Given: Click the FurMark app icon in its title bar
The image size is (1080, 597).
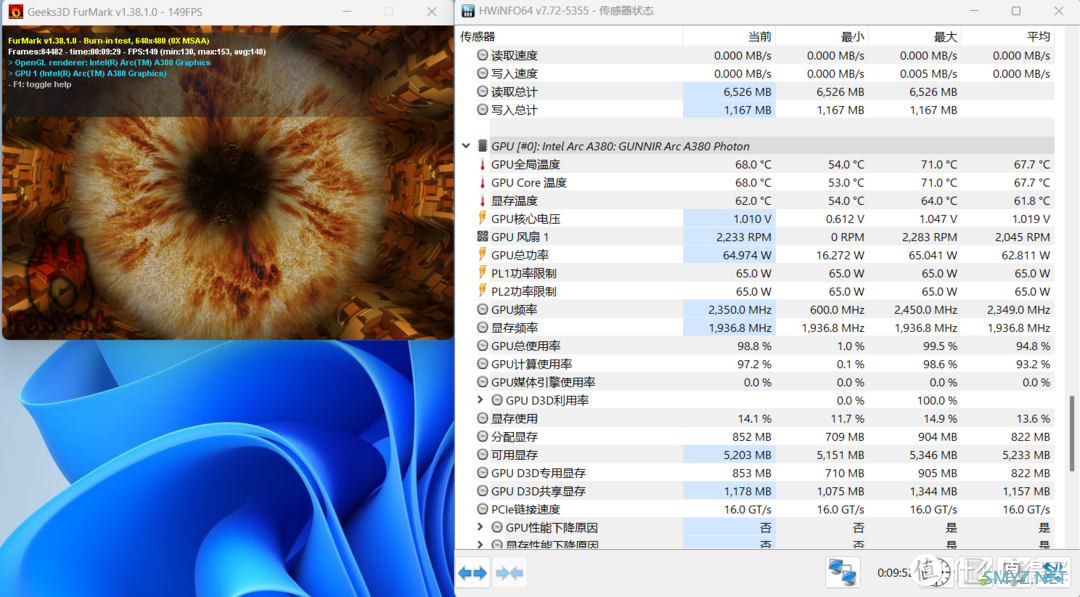Looking at the screenshot, I should 15,12.
